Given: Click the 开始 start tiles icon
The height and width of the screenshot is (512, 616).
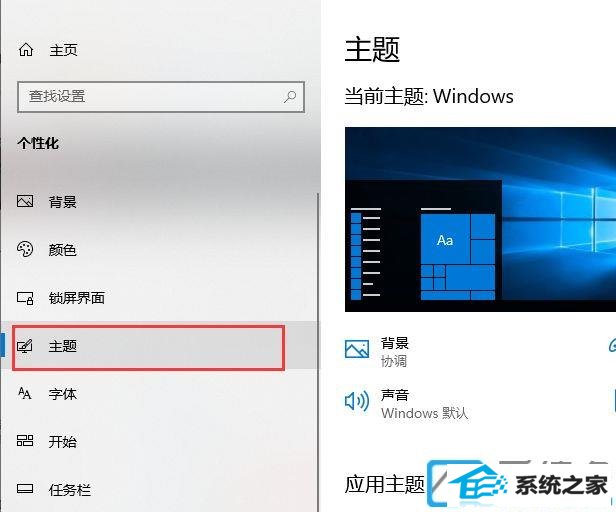Looking at the screenshot, I should [25, 441].
